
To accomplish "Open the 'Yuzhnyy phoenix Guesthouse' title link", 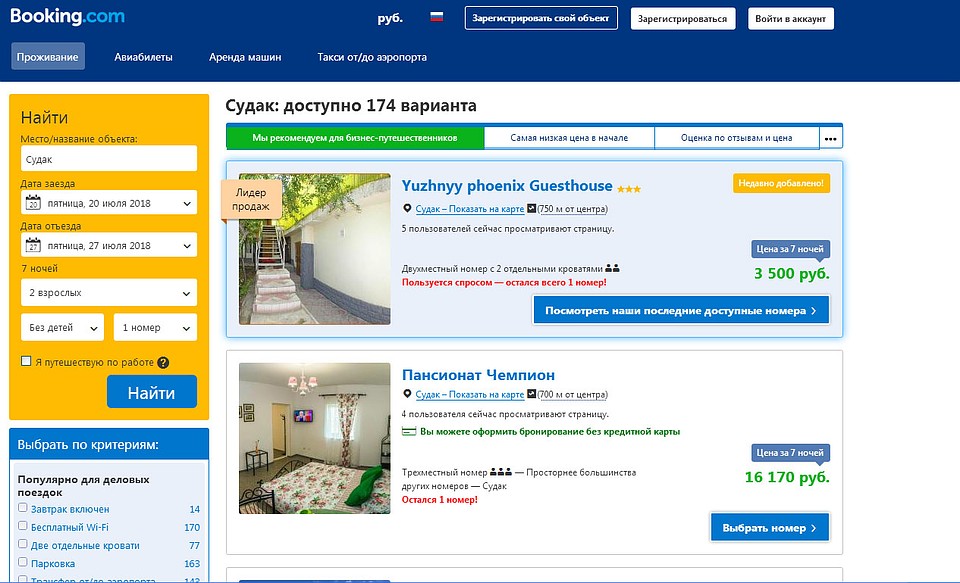I will coord(507,186).
